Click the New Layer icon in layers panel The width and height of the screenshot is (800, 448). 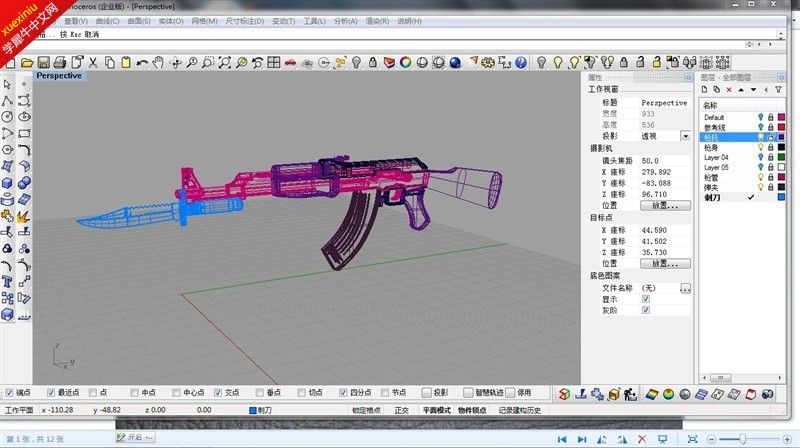tap(704, 89)
